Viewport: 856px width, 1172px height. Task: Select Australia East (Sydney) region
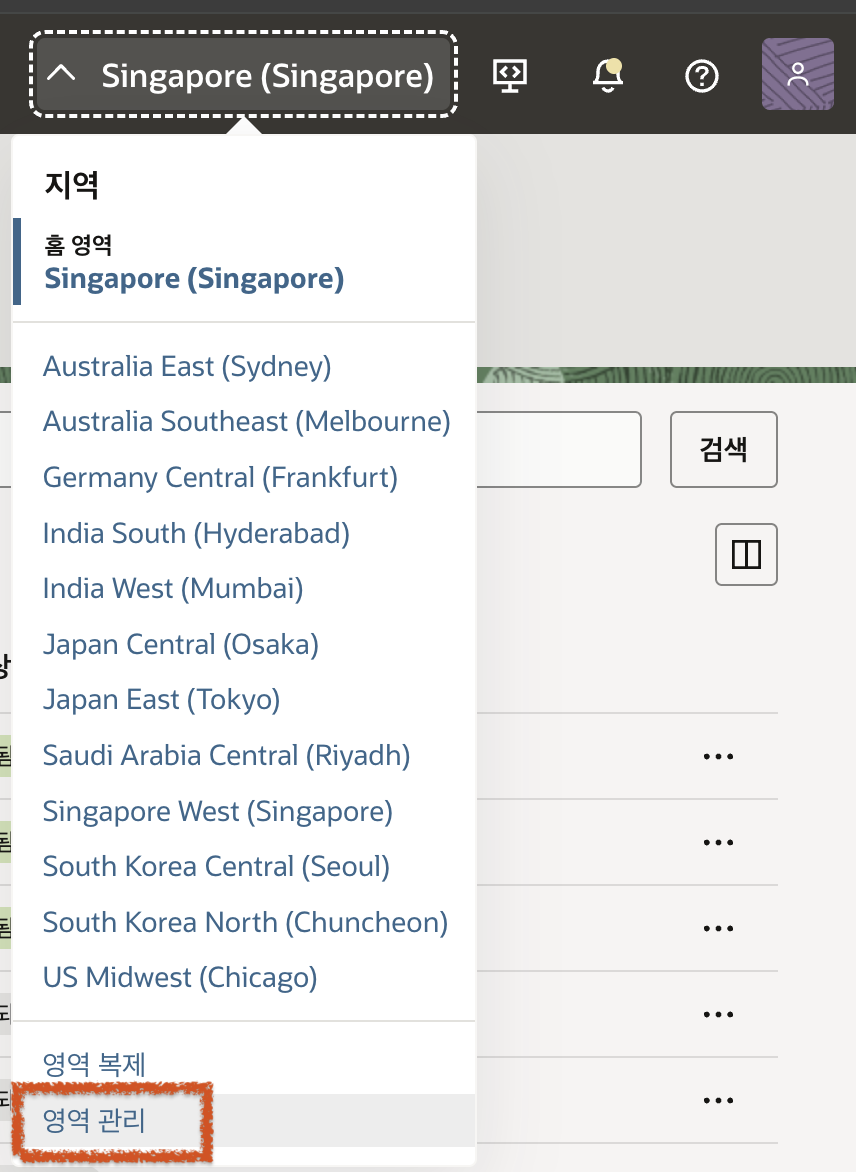click(x=186, y=367)
